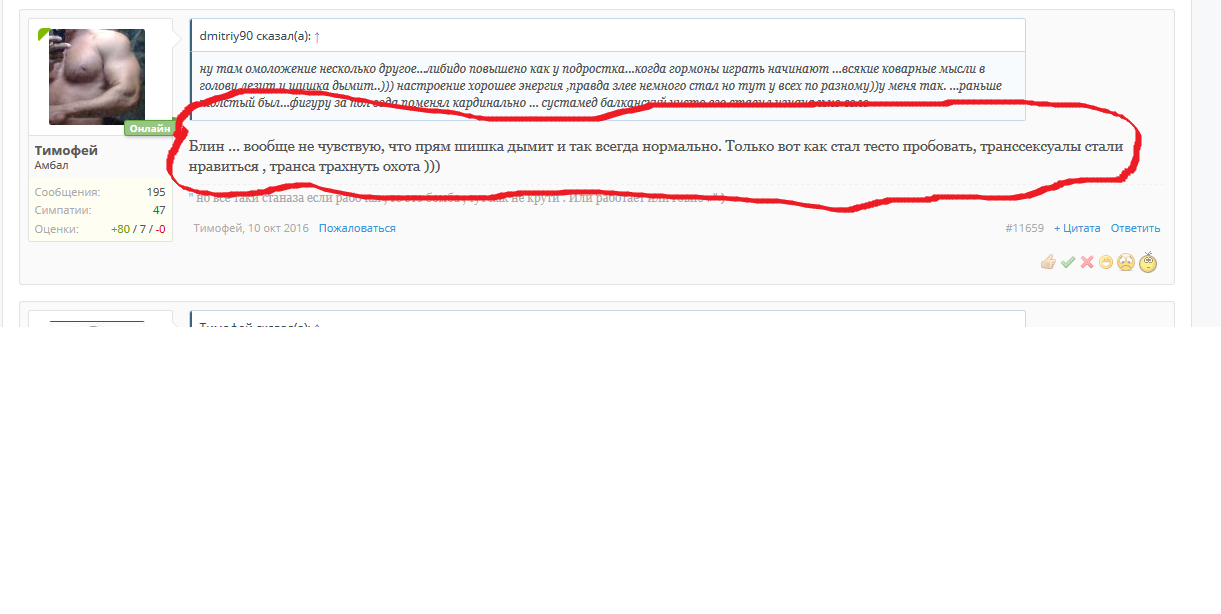1221x614 pixels.
Task: Click the confused wide-eyed smiley rating icon
Action: (1148, 262)
